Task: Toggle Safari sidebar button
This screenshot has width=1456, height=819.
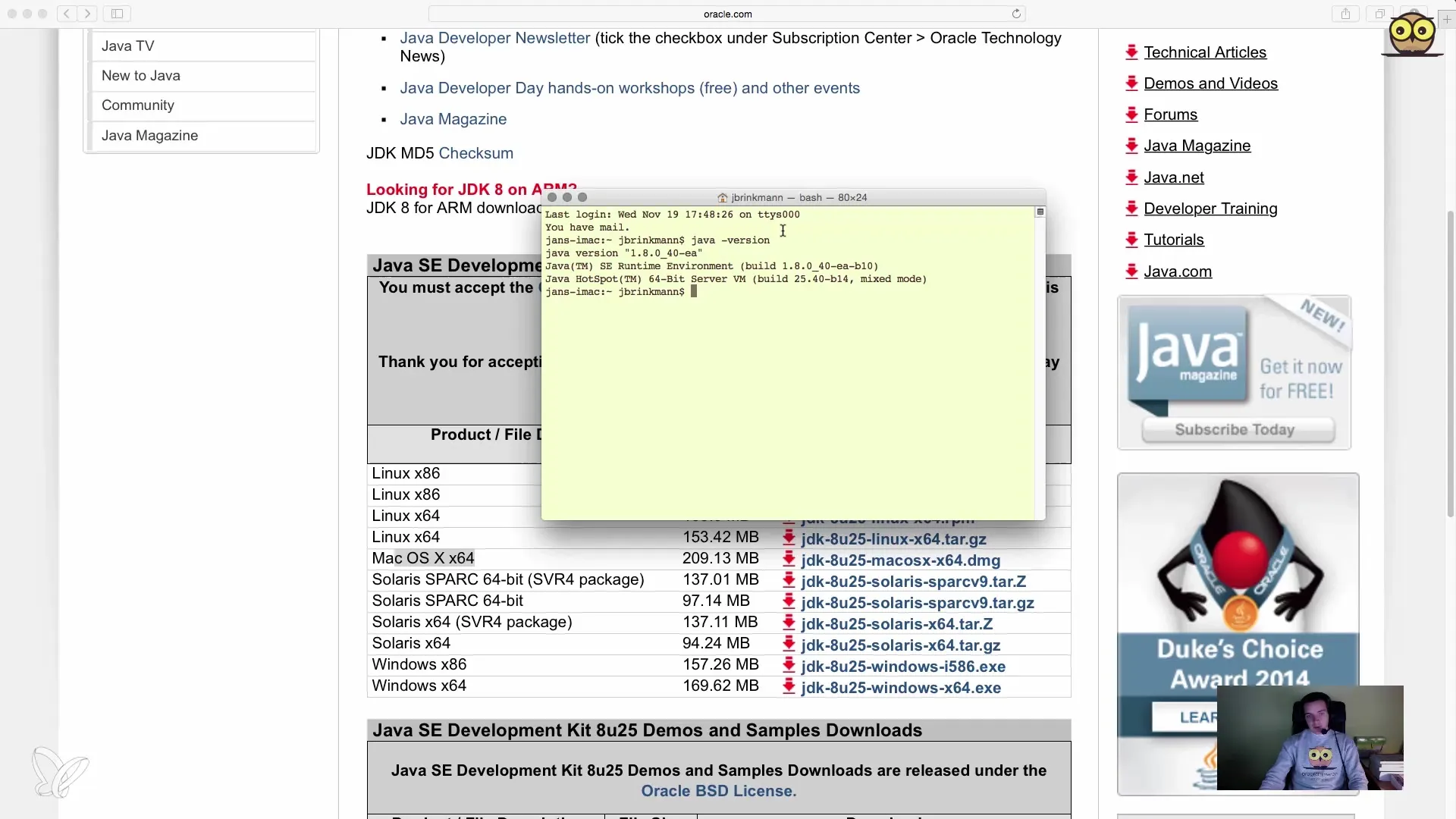Action: click(x=117, y=14)
